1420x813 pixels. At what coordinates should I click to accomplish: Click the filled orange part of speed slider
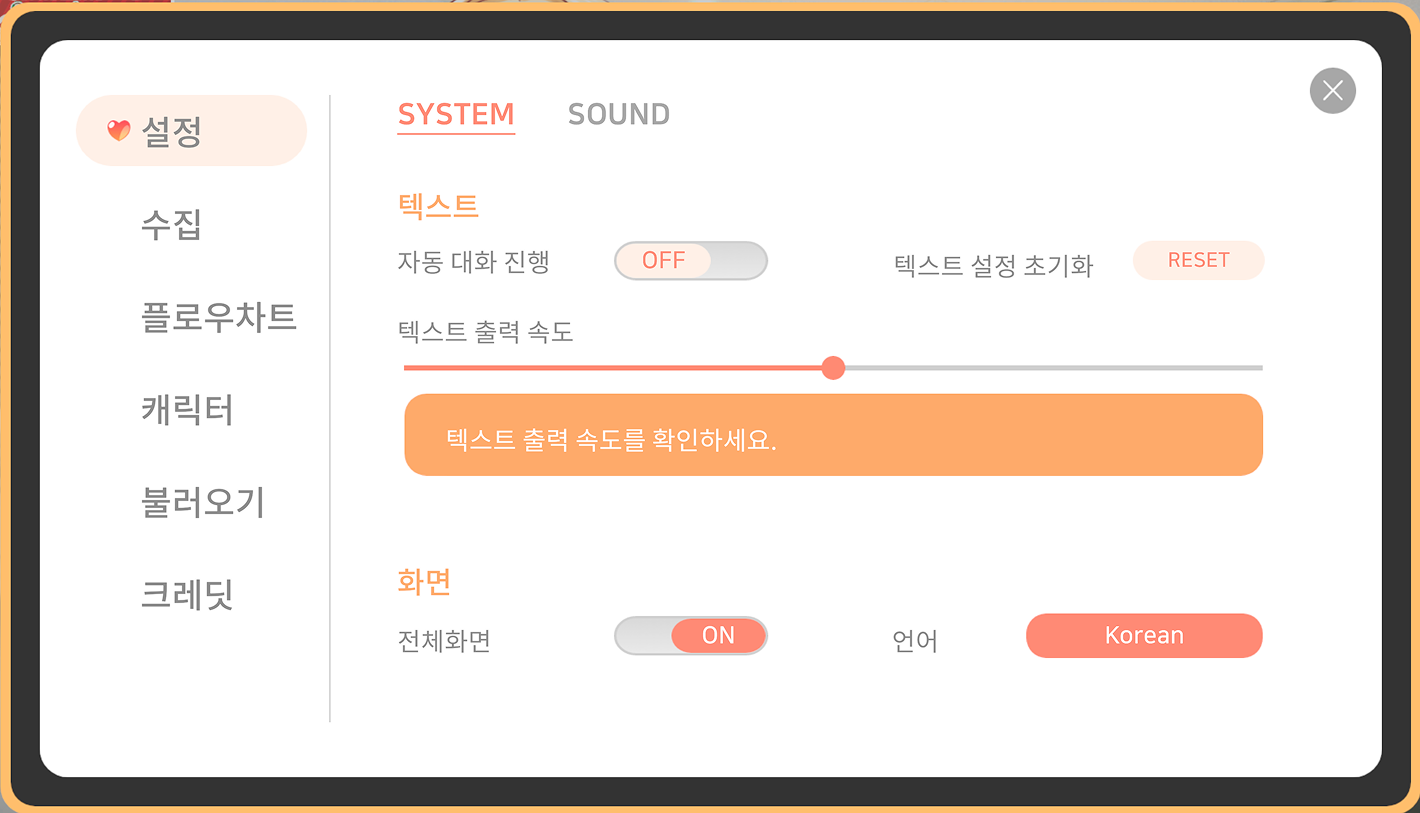[613, 368]
